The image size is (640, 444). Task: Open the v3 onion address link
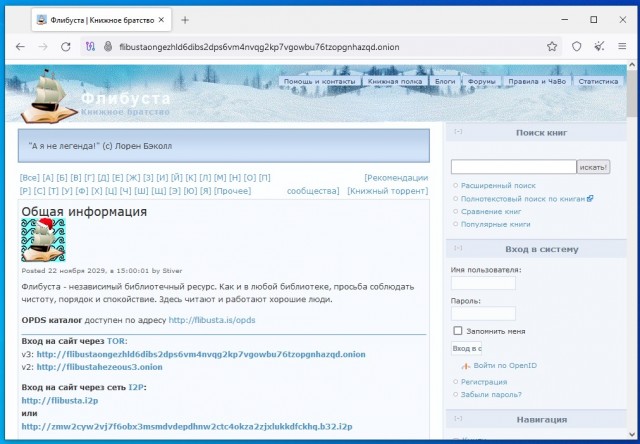(201, 354)
